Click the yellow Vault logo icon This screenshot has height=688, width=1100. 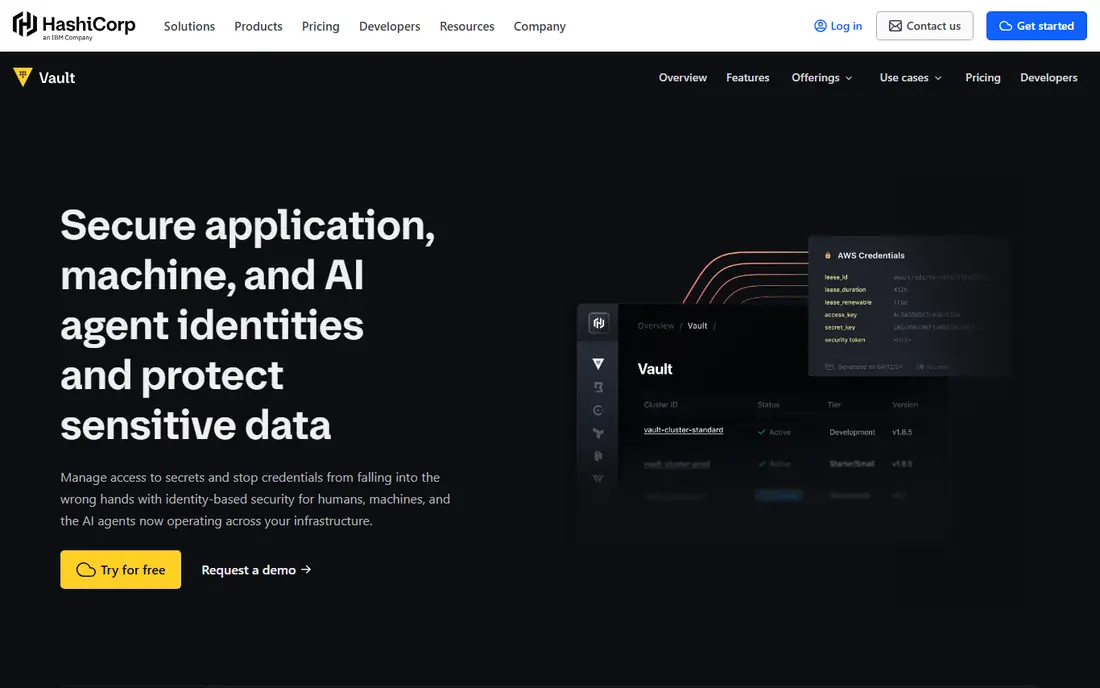tap(22, 77)
